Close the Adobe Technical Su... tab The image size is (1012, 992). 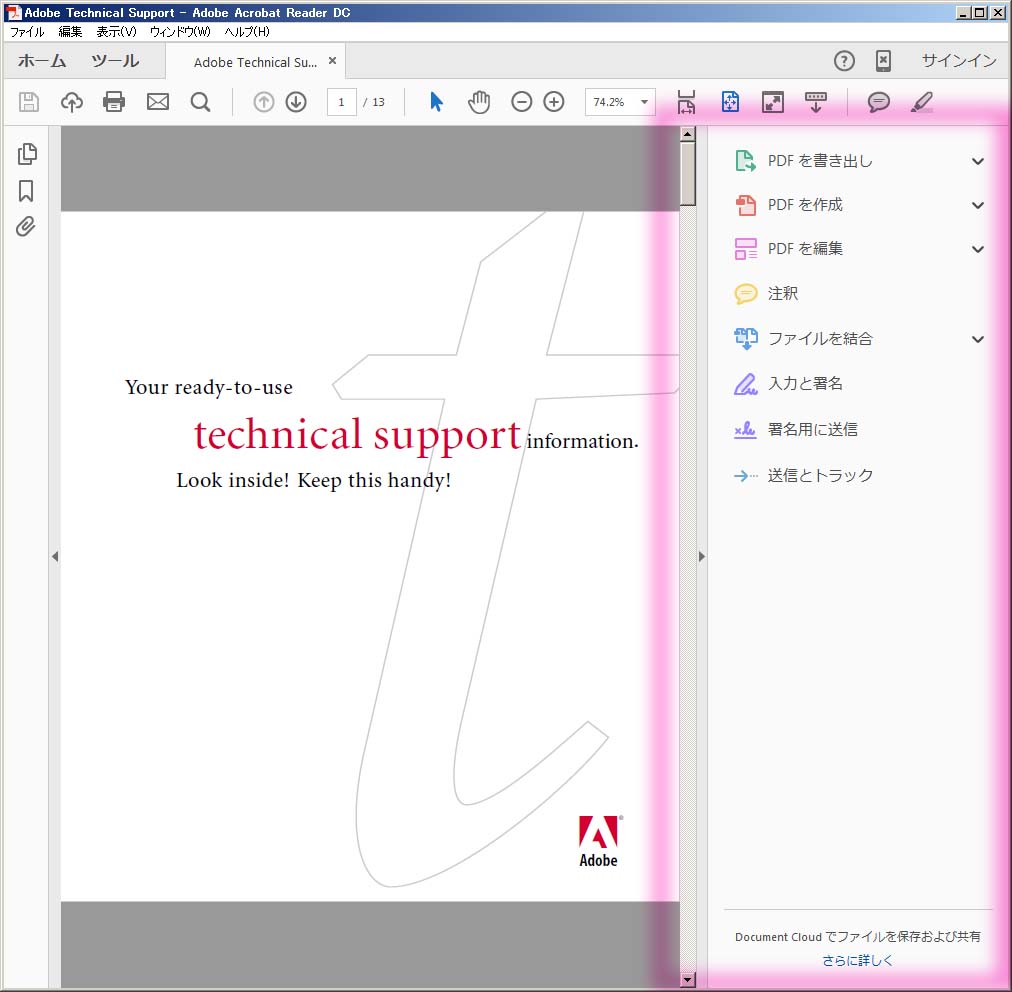(332, 61)
